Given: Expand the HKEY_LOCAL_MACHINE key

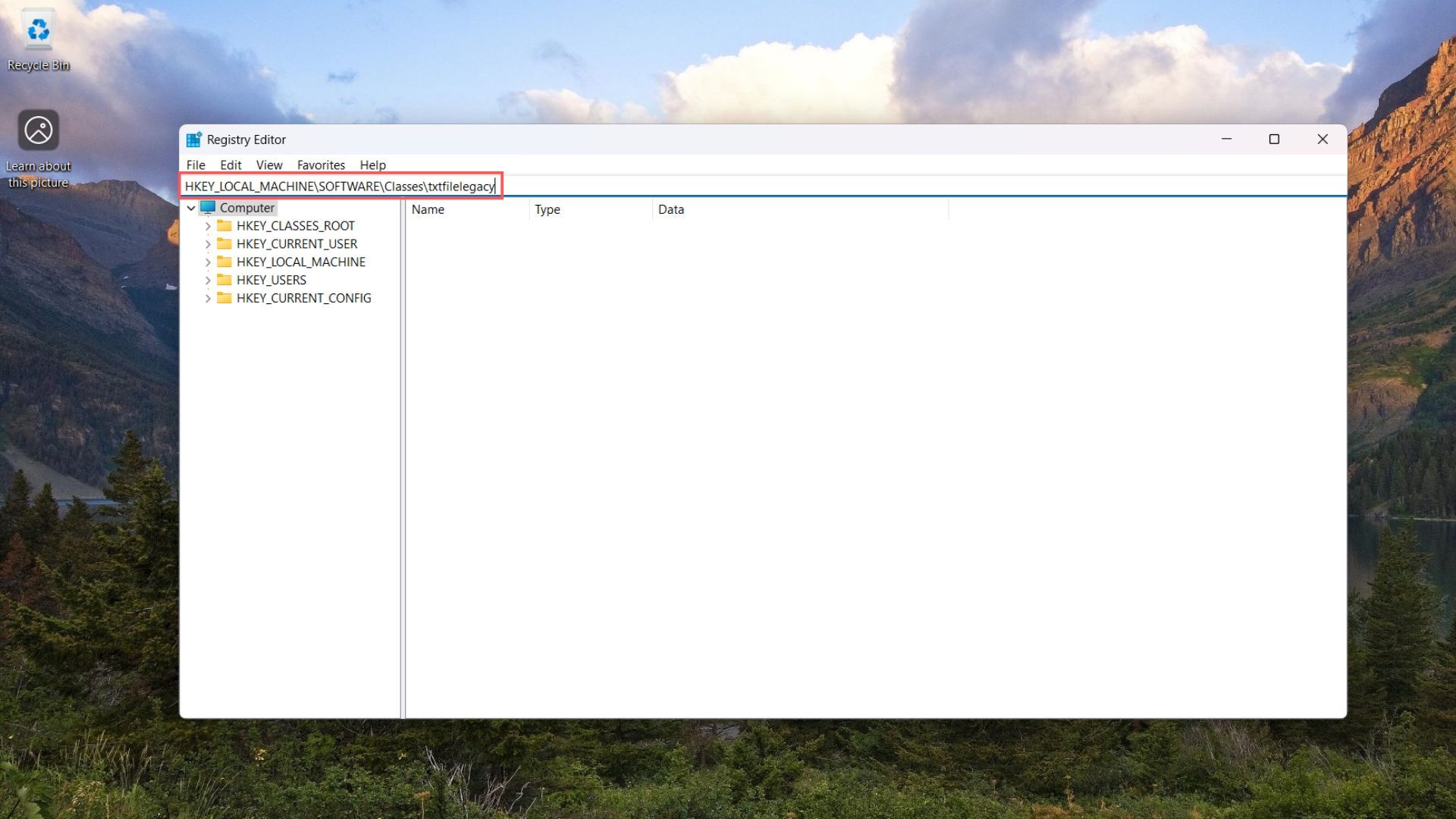Looking at the screenshot, I should tap(209, 262).
